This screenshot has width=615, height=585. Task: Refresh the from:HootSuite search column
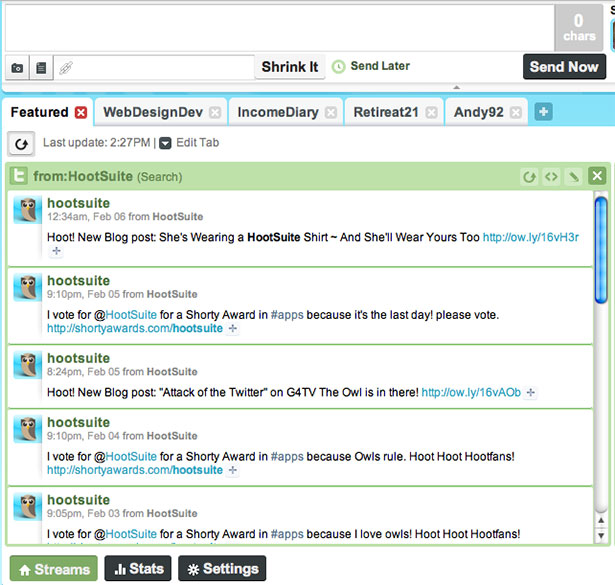point(529,177)
